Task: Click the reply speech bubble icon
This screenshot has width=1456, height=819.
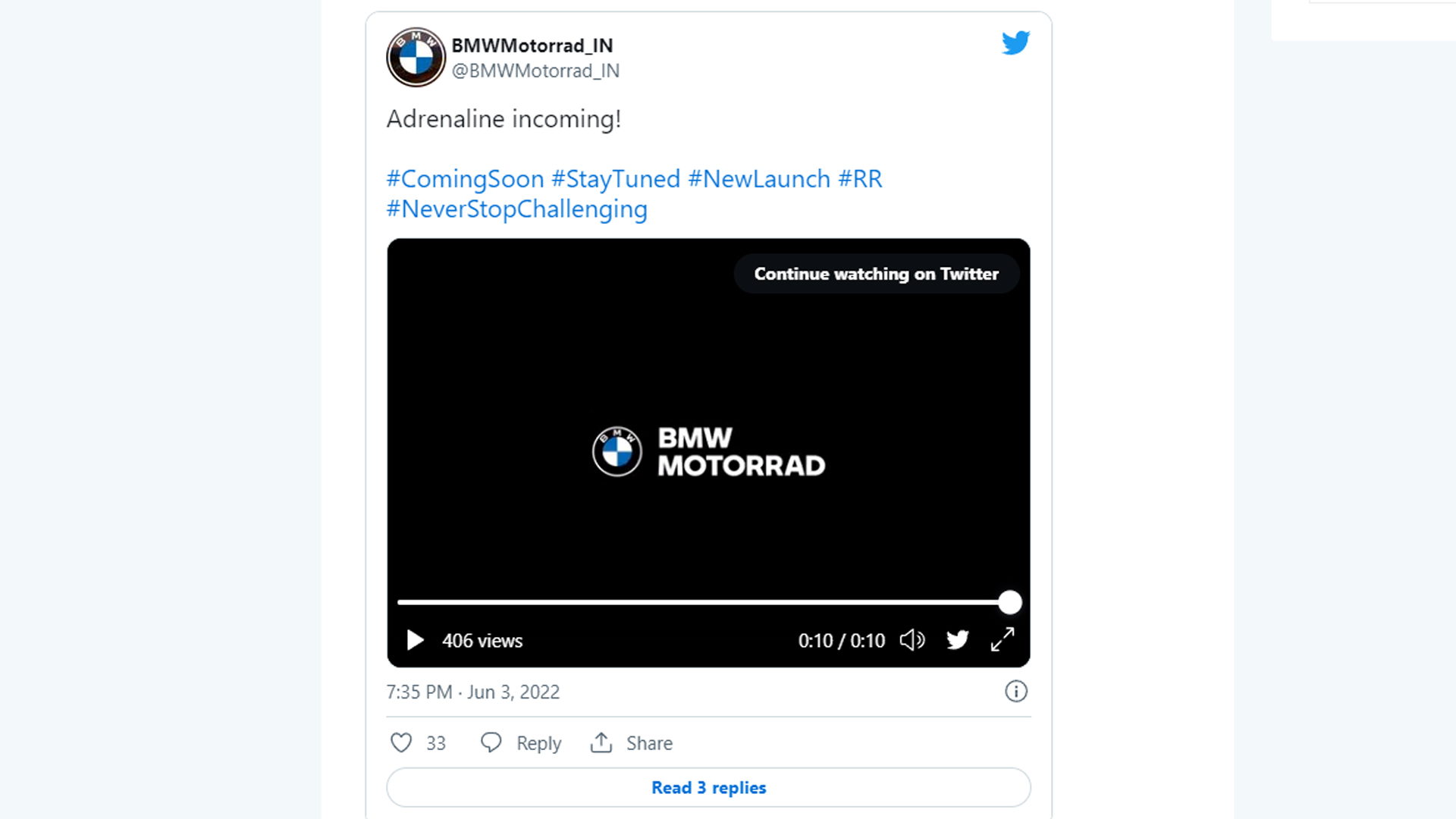Action: (491, 742)
